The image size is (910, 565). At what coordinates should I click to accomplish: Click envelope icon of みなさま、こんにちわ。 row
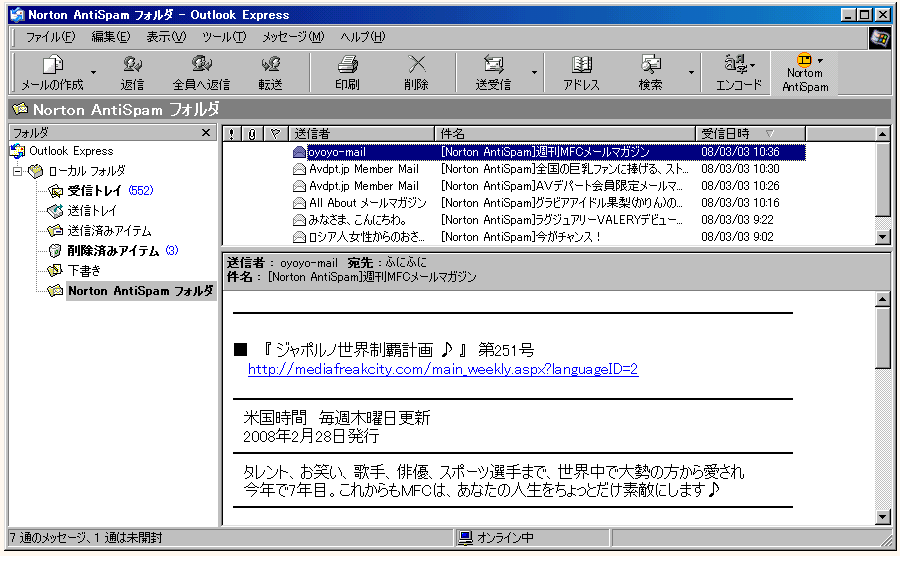click(x=299, y=220)
